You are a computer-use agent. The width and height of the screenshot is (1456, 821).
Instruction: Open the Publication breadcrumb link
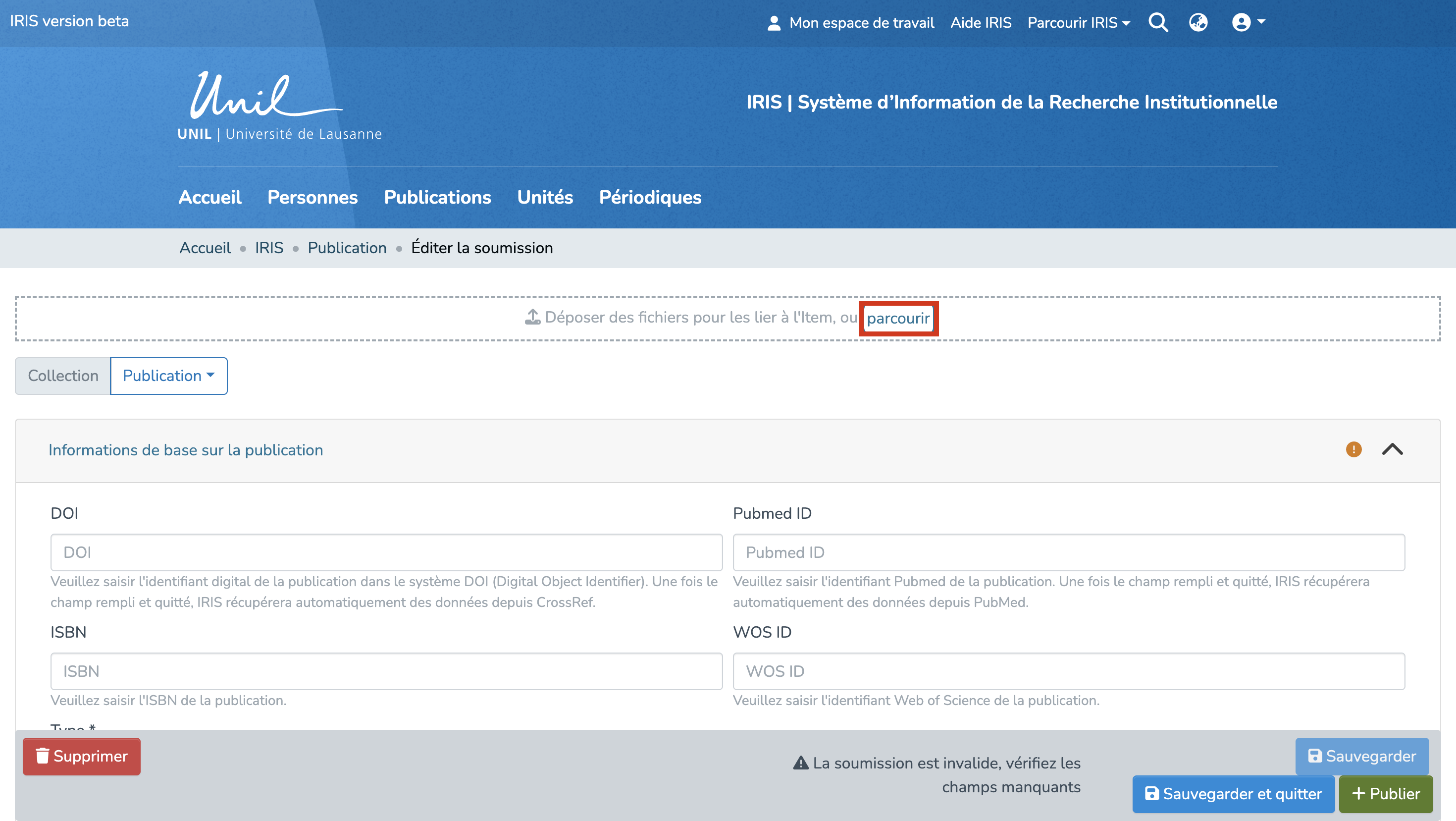347,248
